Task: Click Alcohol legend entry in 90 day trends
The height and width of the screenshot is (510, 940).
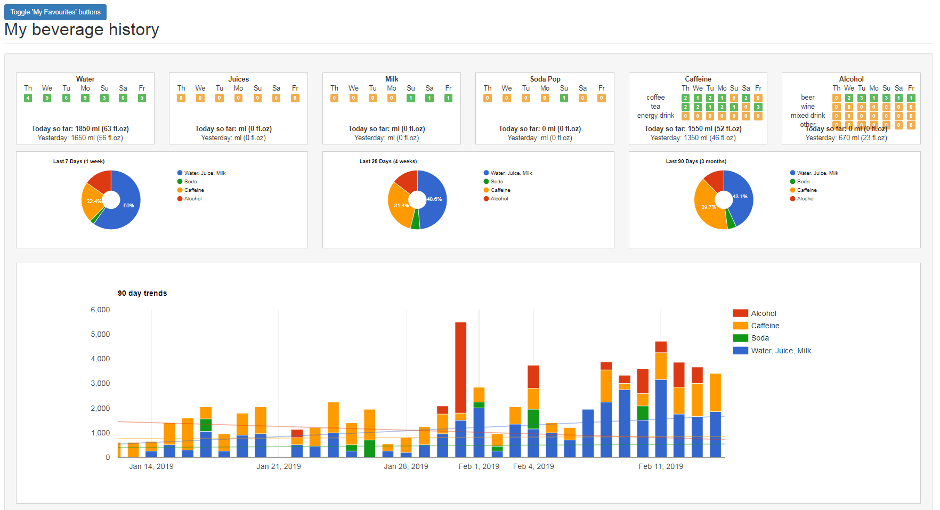Action: pyautogui.click(x=755, y=313)
